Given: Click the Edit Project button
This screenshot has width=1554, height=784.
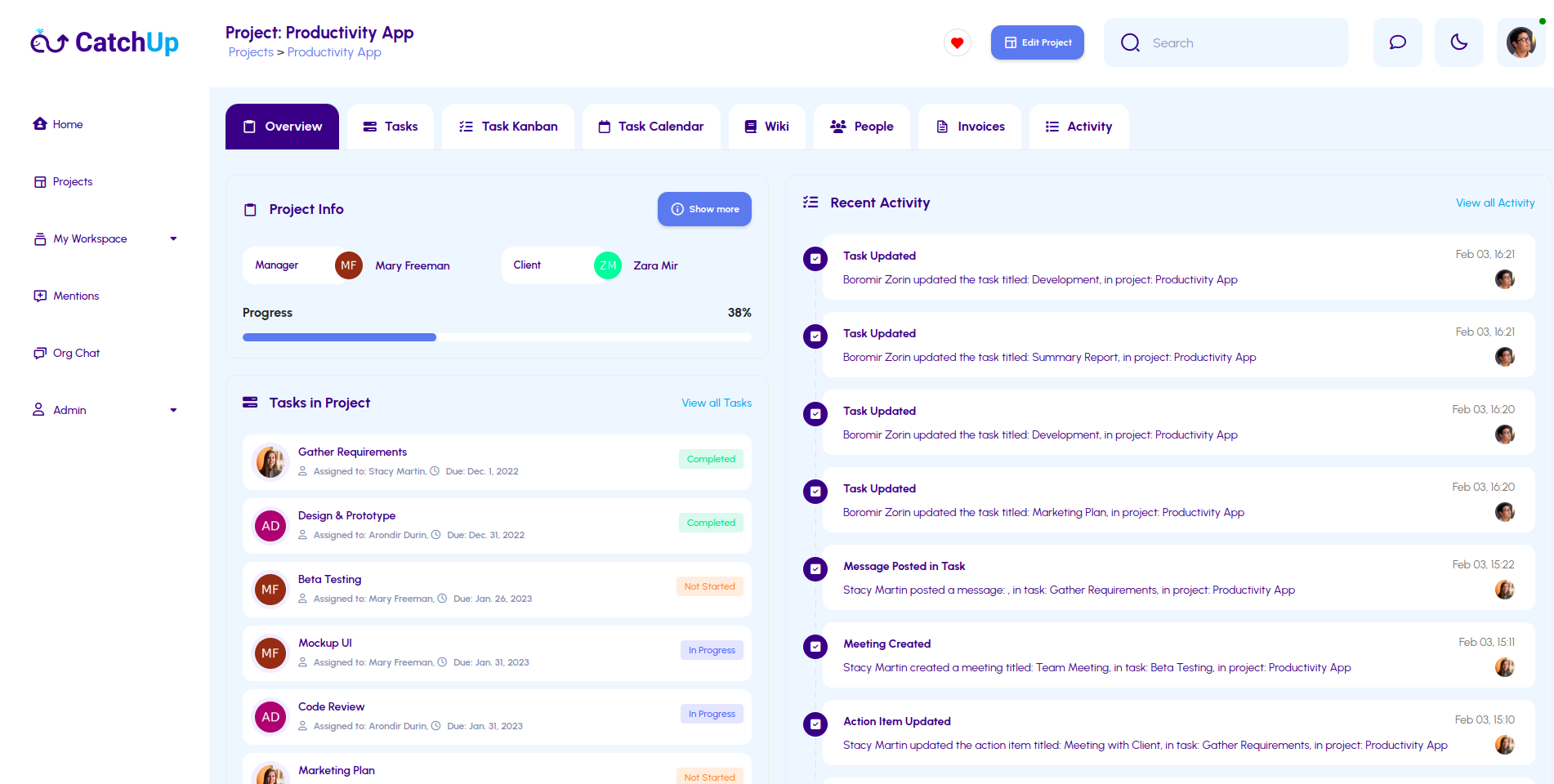Looking at the screenshot, I should click(1037, 42).
